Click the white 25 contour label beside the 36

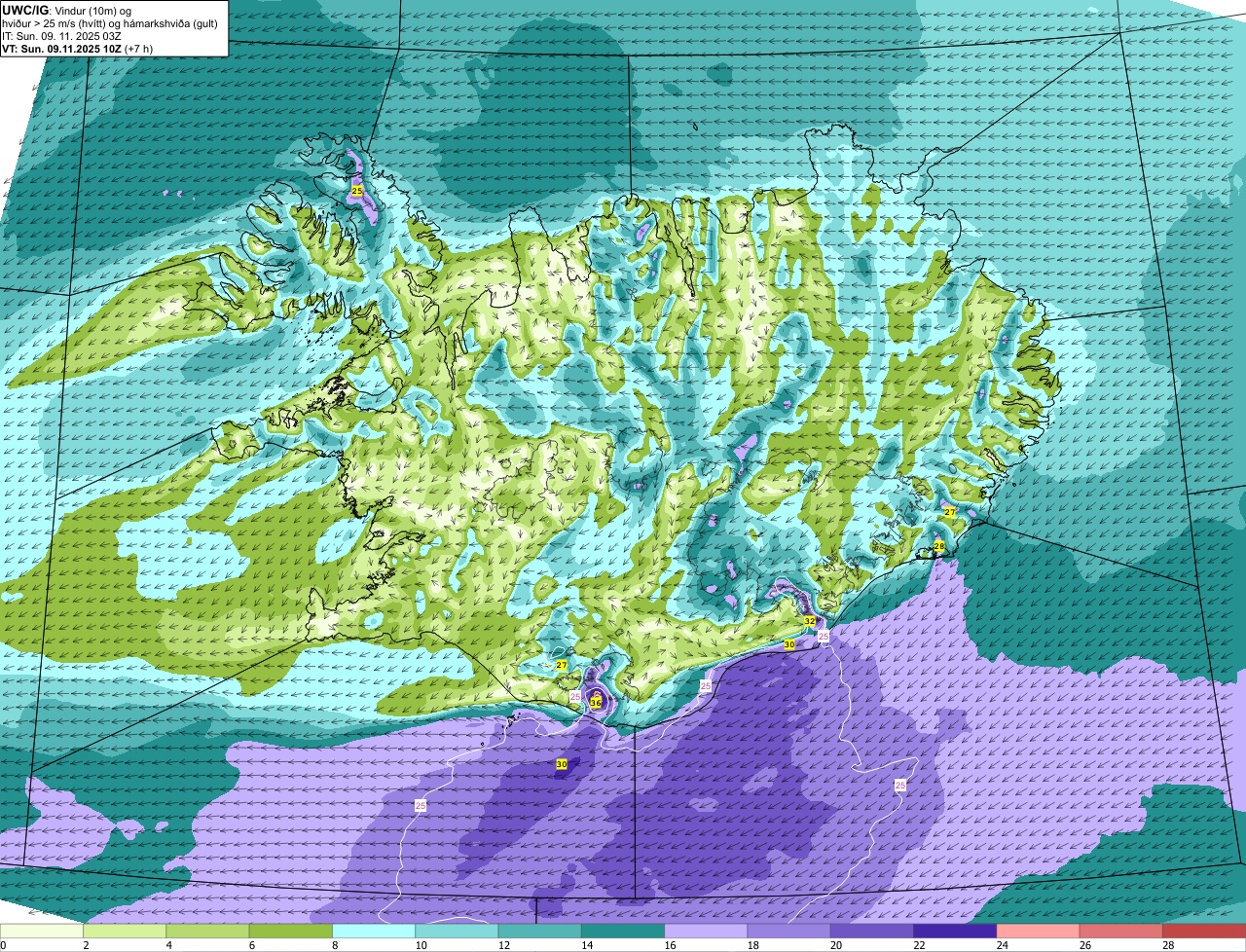point(575,697)
